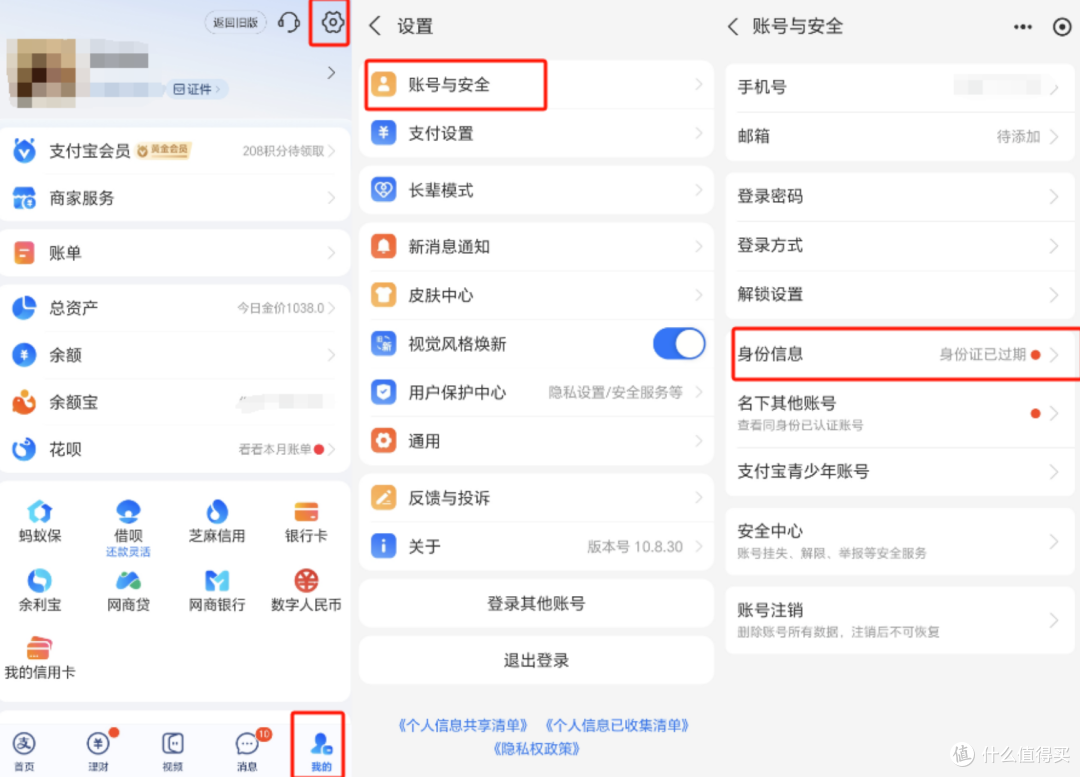Open 借呗 loan icon
The height and width of the screenshot is (777, 1080).
click(128, 511)
